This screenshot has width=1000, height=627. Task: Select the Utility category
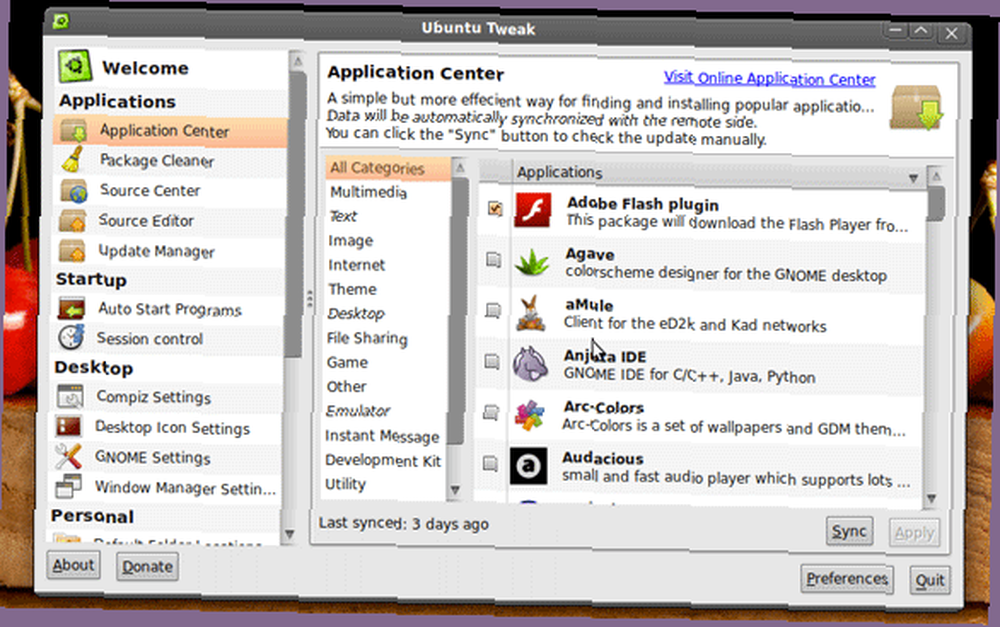pyautogui.click(x=345, y=484)
